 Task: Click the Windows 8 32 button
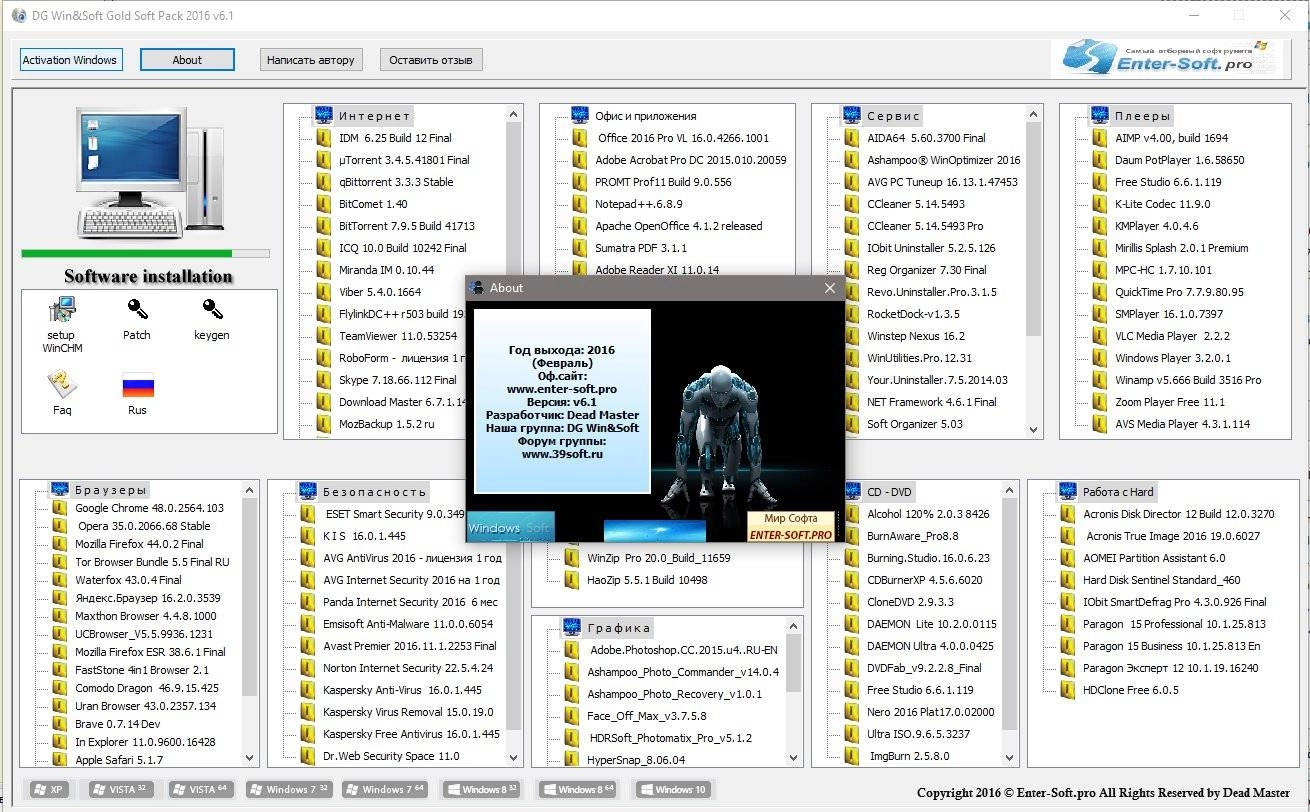[482, 789]
